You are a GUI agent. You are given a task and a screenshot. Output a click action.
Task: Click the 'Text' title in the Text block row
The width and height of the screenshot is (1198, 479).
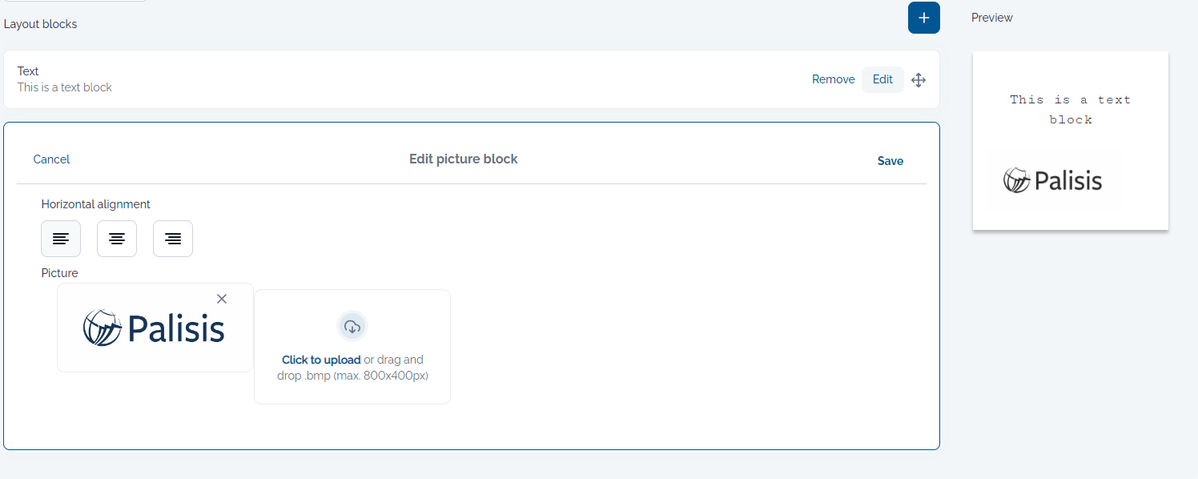pos(28,71)
